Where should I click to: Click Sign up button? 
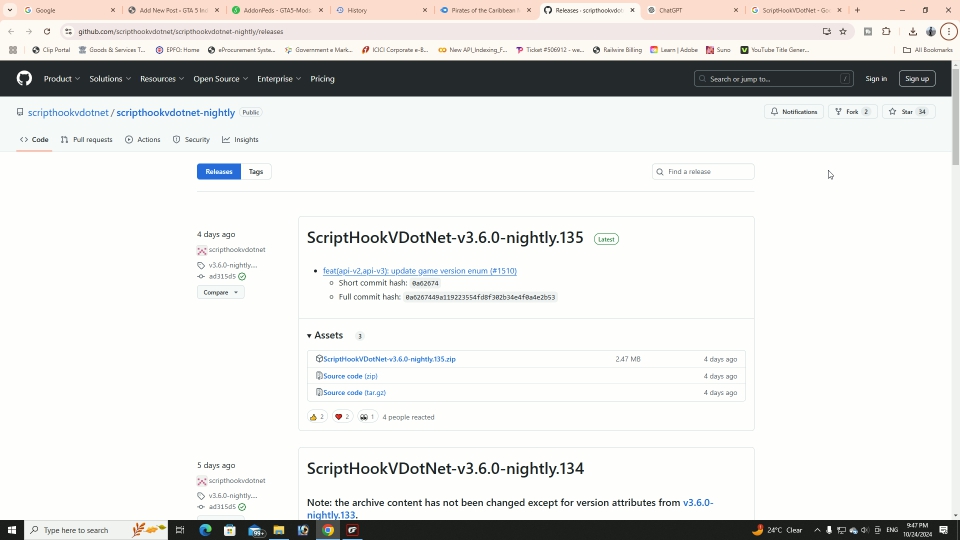[x=917, y=78]
